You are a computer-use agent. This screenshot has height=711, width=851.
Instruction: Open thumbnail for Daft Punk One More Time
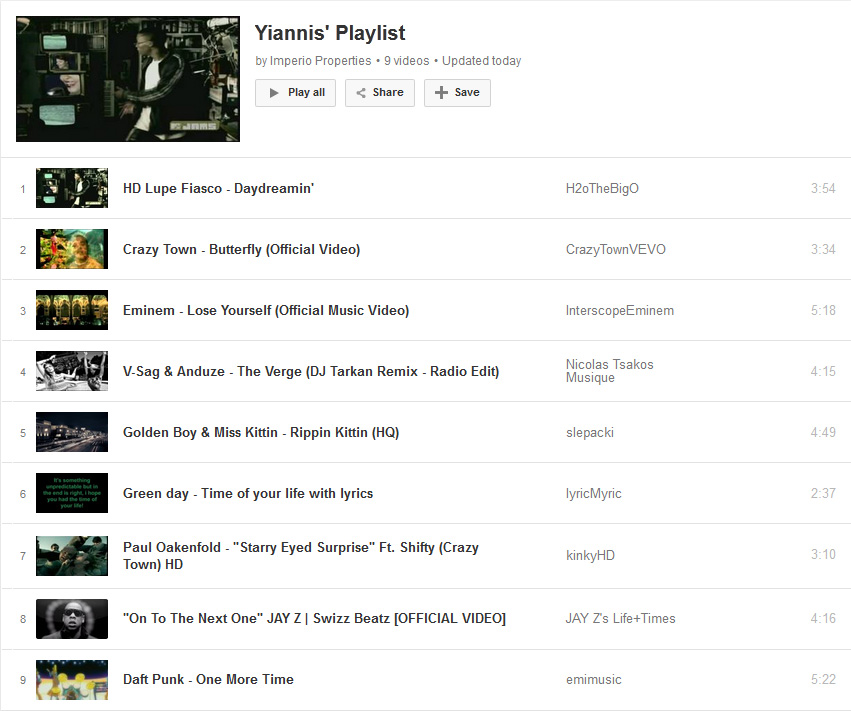(72, 680)
